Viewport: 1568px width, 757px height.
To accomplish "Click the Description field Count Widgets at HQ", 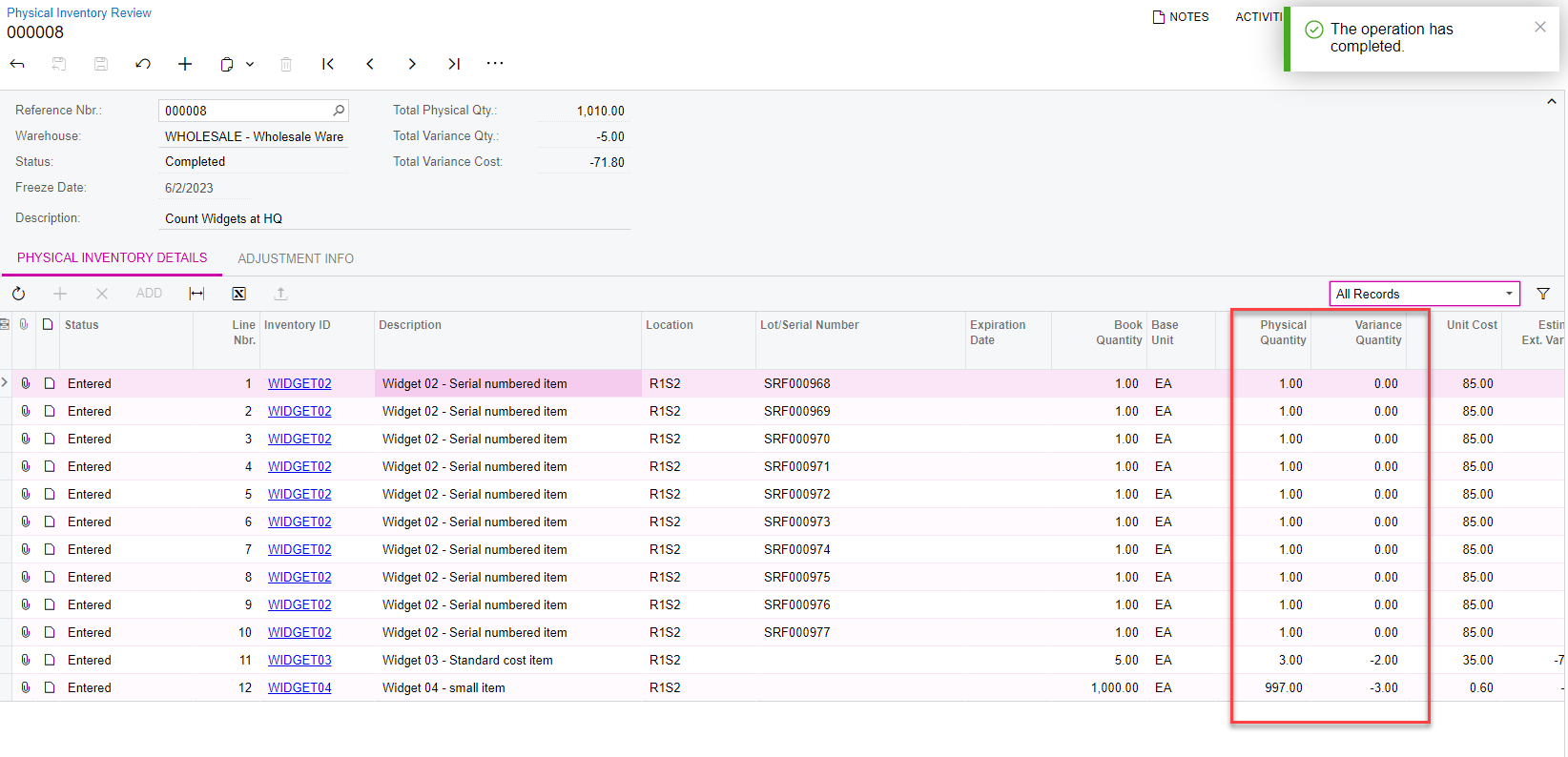I will point(396,218).
